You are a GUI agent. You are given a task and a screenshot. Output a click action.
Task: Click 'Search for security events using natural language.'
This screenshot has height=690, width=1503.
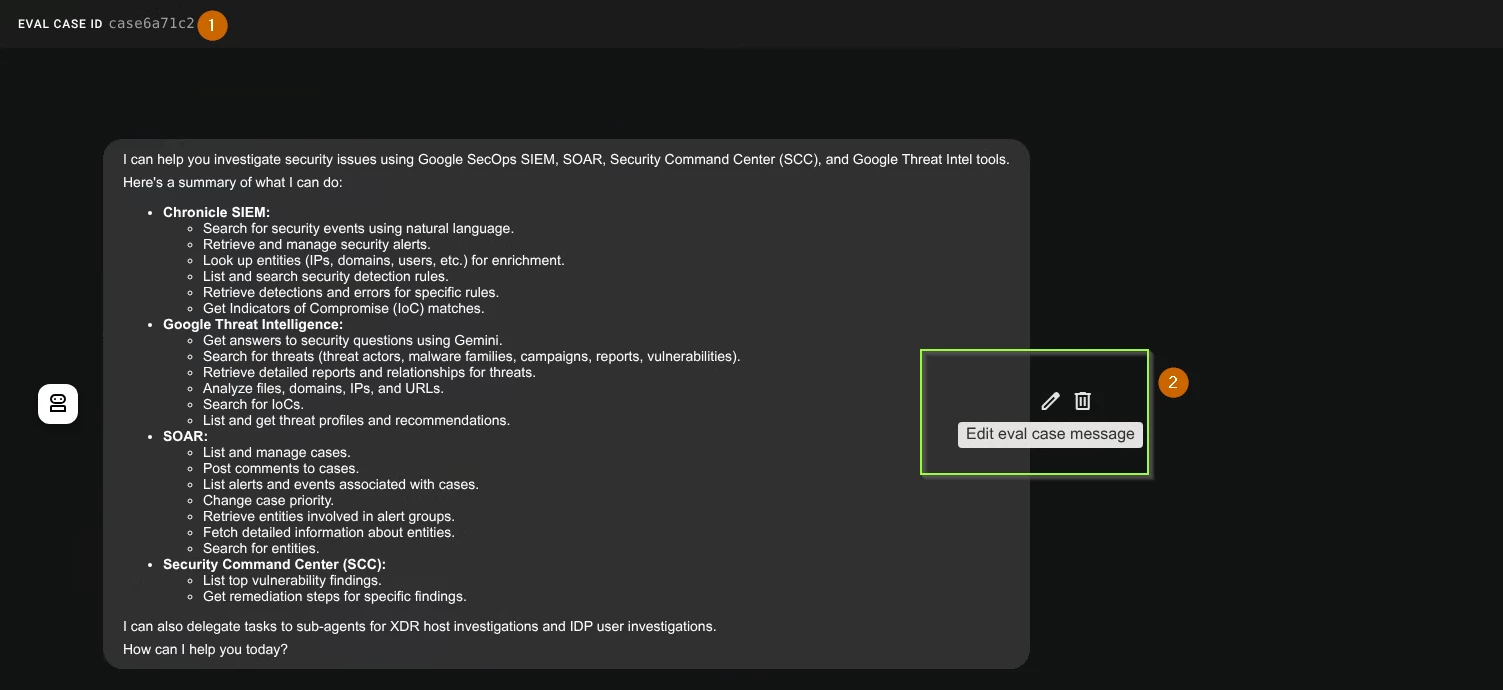(x=358, y=228)
